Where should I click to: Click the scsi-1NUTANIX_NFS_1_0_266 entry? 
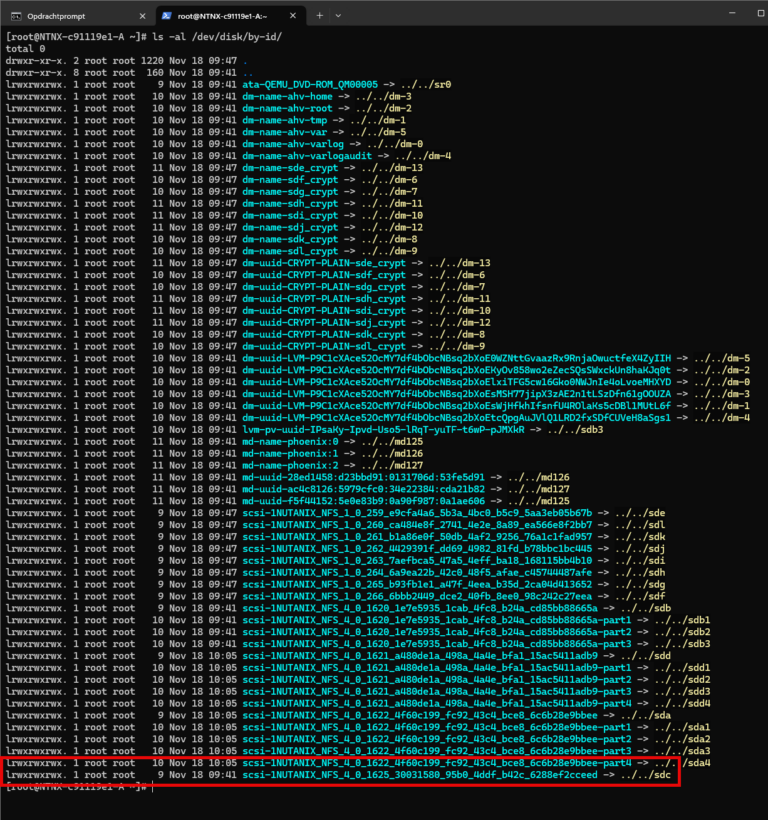[417, 596]
